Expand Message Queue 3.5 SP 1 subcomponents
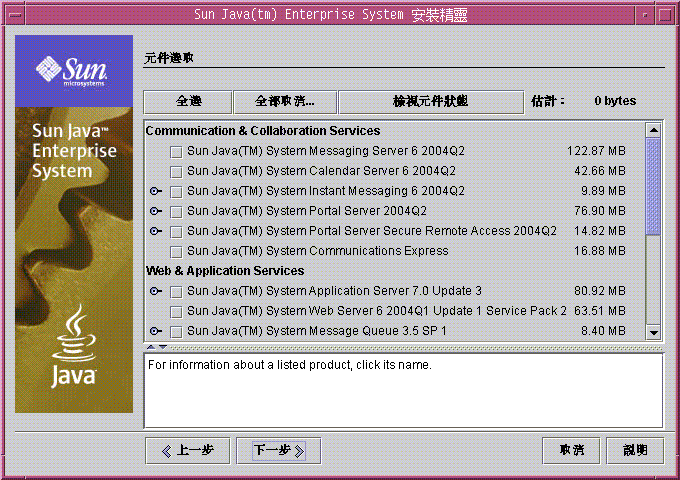The width and height of the screenshot is (680, 480). [156, 331]
